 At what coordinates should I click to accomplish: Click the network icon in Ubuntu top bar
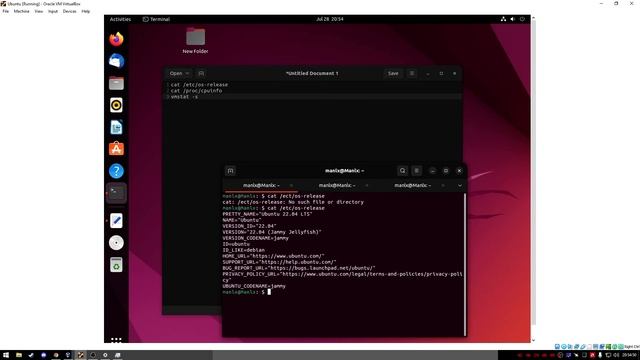click(503, 19)
